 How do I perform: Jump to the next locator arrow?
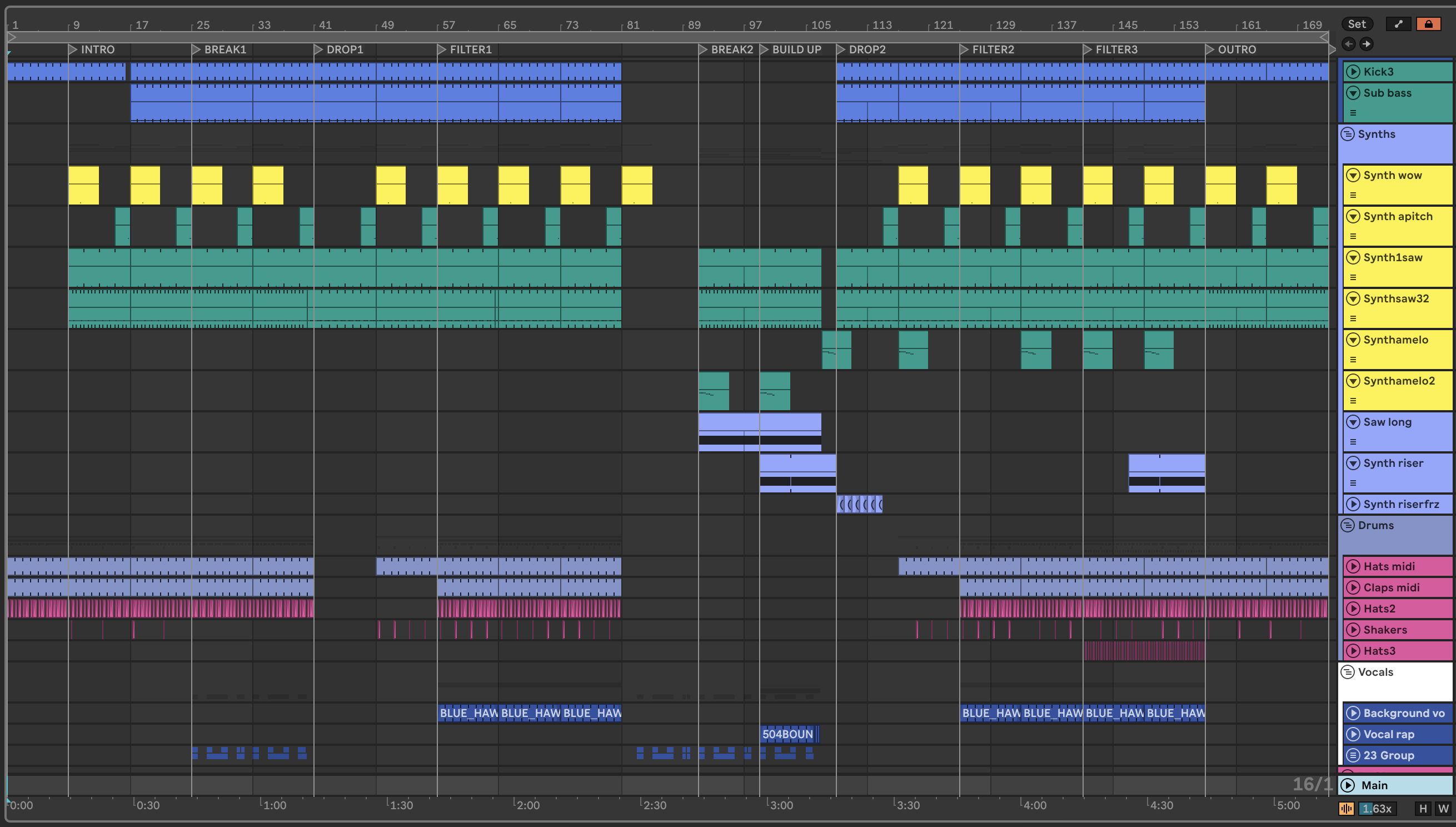[1367, 44]
